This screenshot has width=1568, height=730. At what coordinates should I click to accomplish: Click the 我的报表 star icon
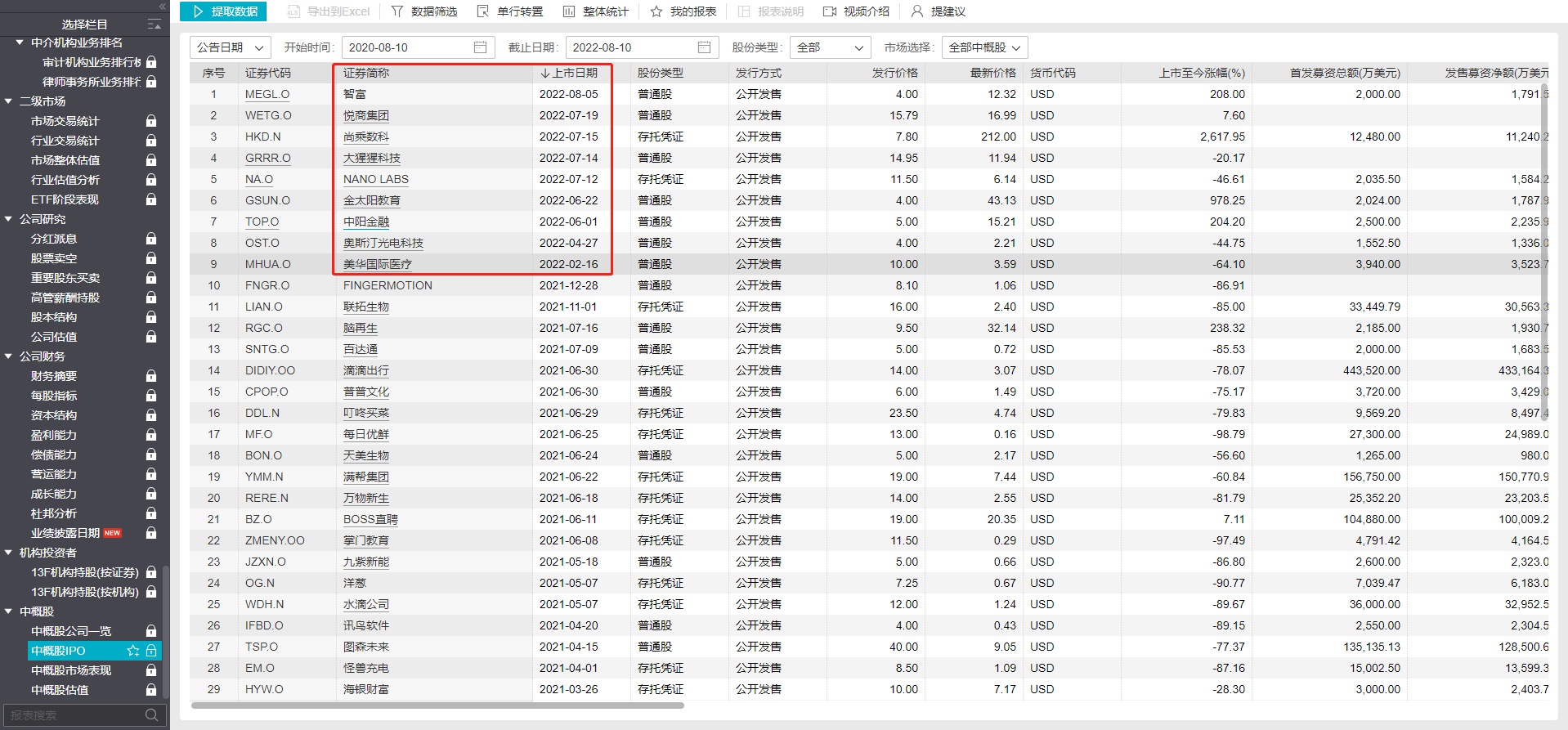click(656, 11)
